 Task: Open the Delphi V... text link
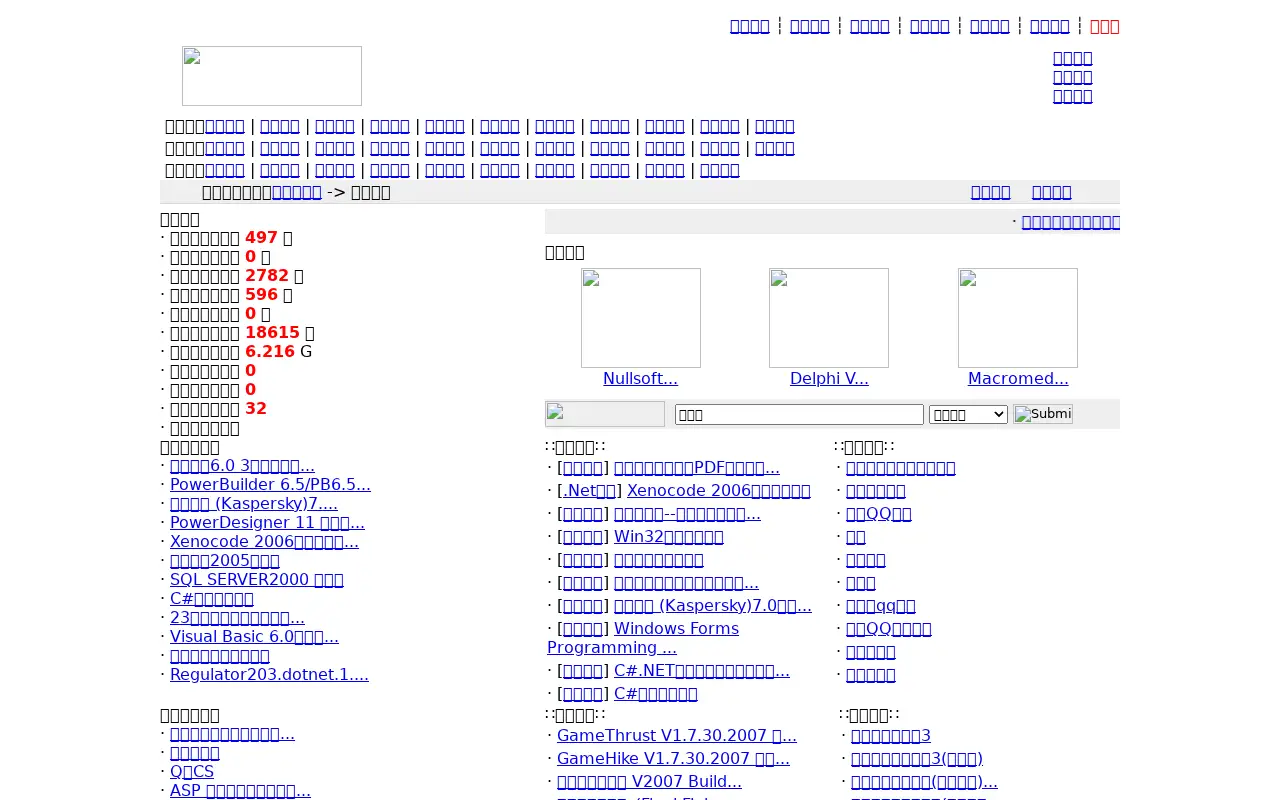829,378
